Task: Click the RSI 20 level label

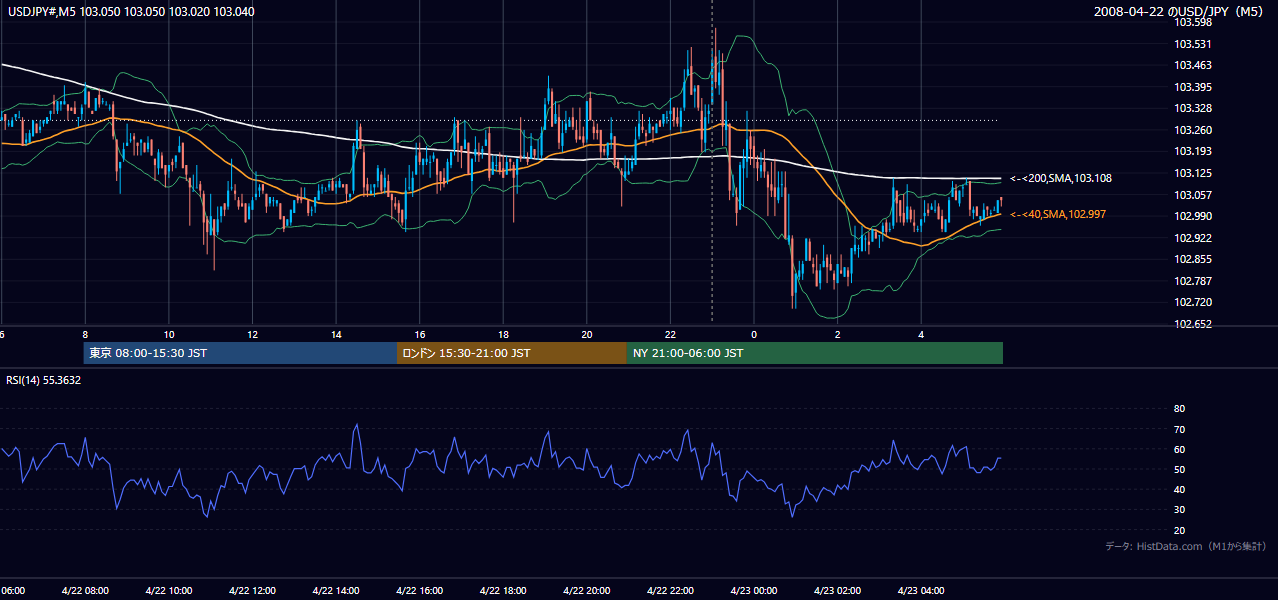Action: point(1179,530)
